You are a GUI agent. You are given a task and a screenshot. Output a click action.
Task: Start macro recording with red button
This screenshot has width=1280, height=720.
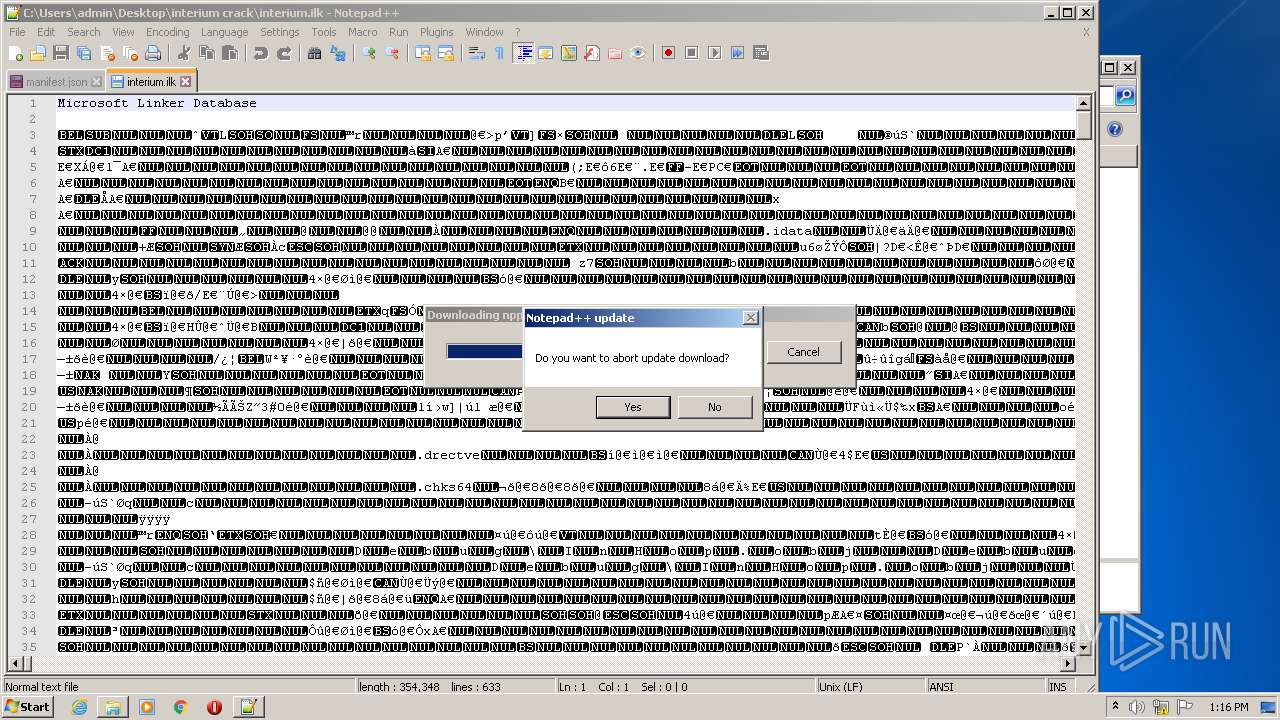668,53
